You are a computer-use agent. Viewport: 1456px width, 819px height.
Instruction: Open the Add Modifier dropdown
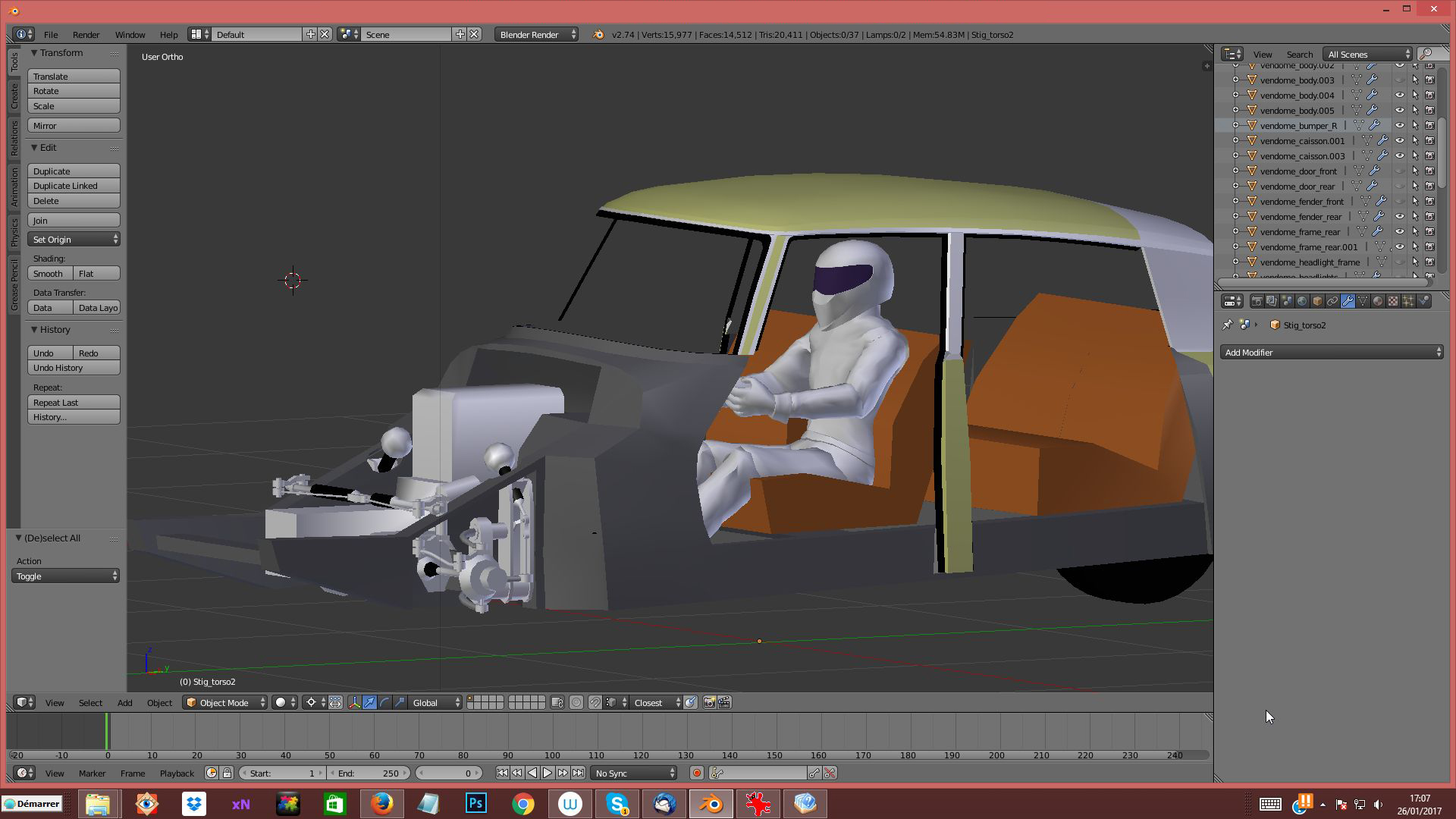[1332, 352]
